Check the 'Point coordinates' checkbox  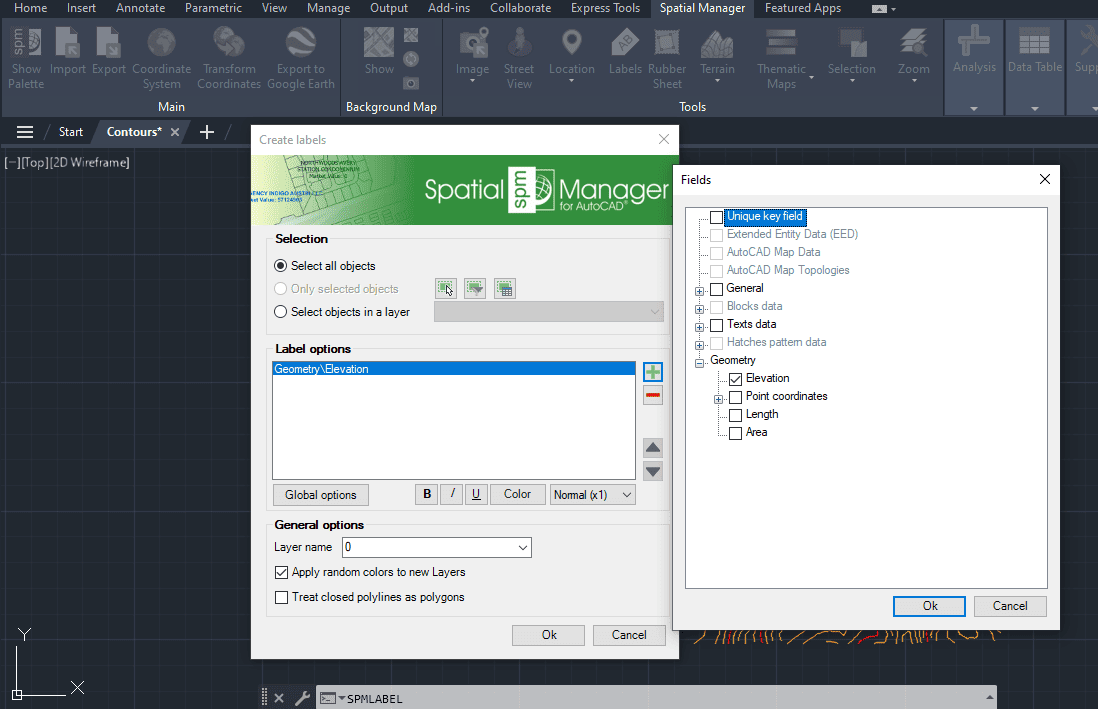point(735,397)
